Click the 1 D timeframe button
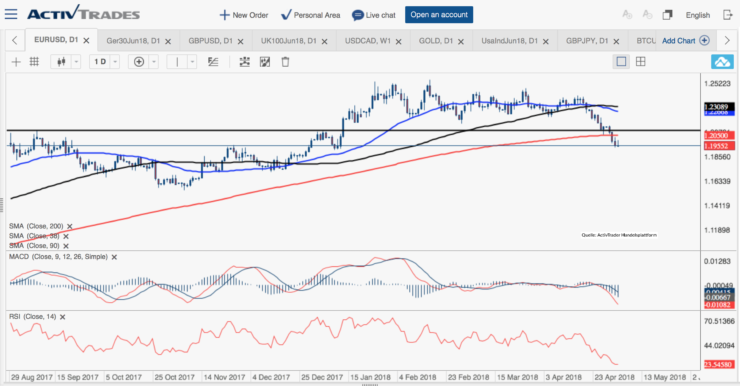 [x=100, y=62]
